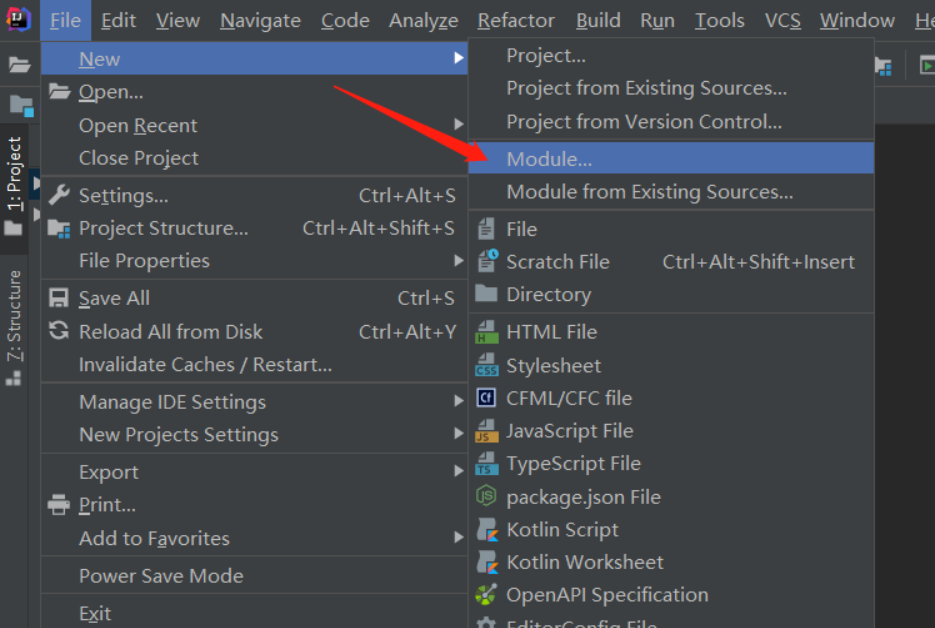Click the Kotlin Worksheet icon

(x=487, y=562)
